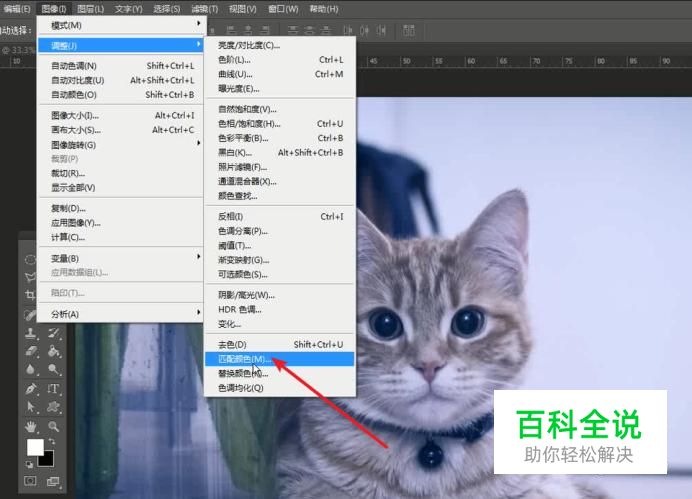Select the Horizontal Type tool
Image resolution: width=692 pixels, height=499 pixels.
tap(54, 389)
